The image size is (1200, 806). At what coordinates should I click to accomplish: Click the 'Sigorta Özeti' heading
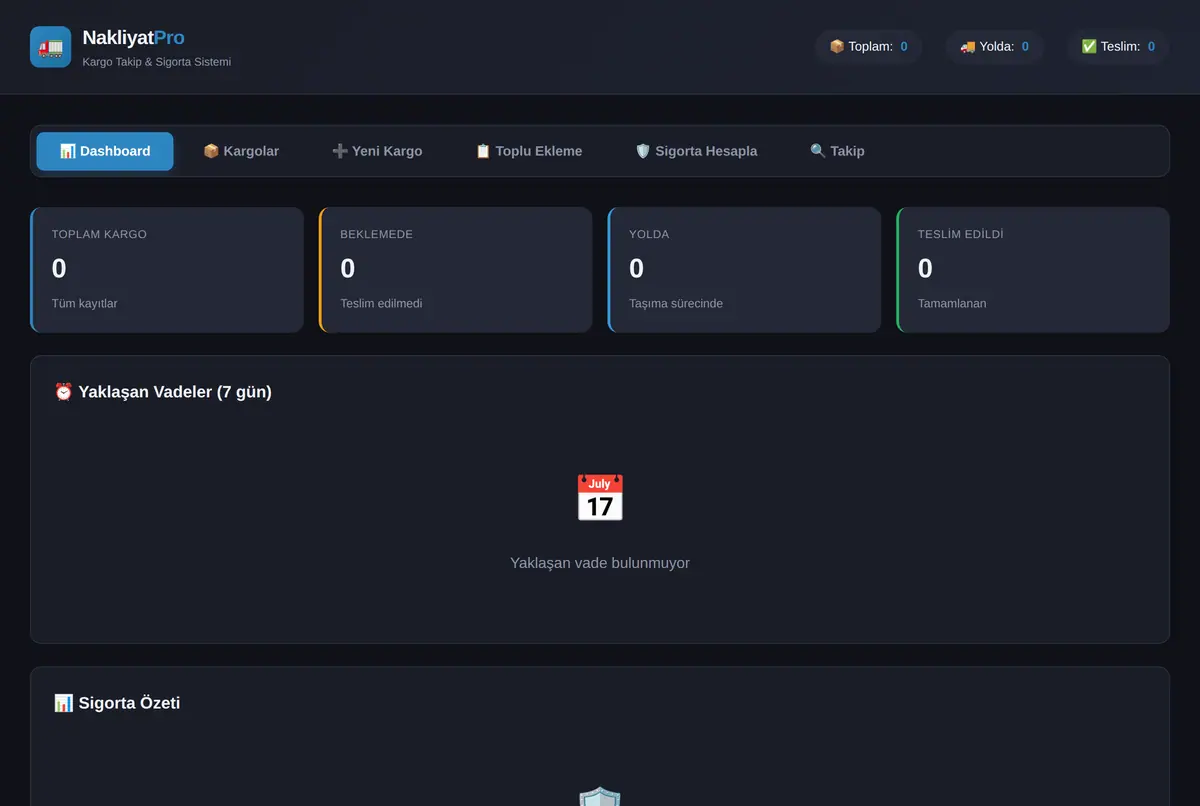point(117,703)
